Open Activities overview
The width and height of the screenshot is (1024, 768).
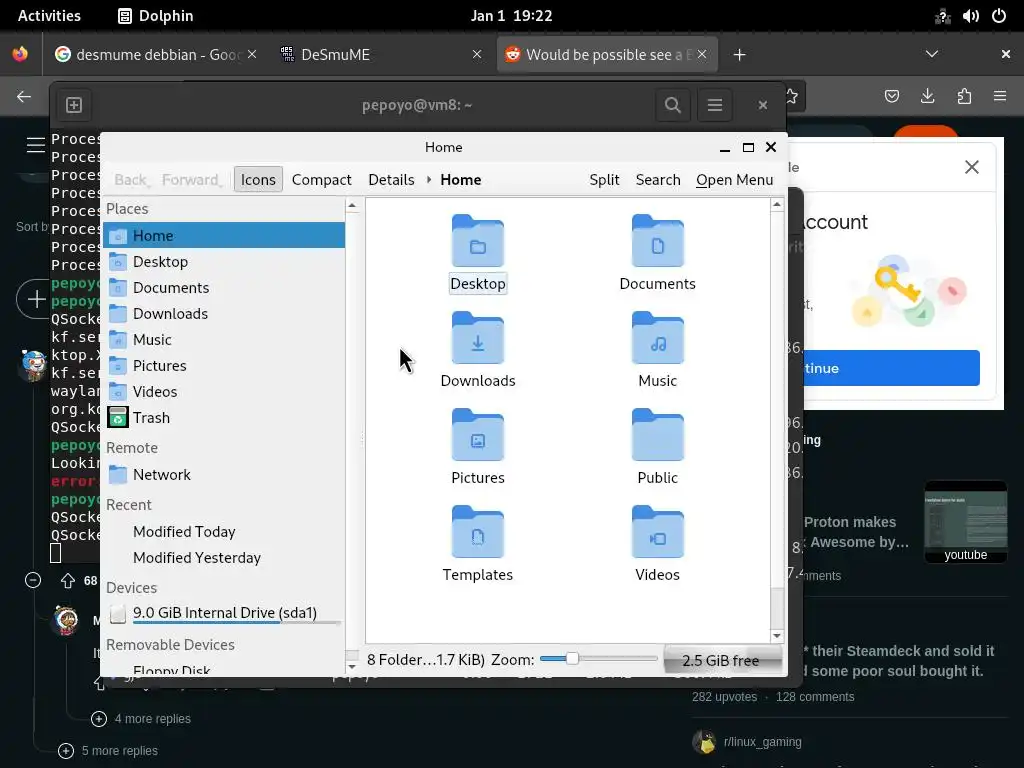point(49,16)
